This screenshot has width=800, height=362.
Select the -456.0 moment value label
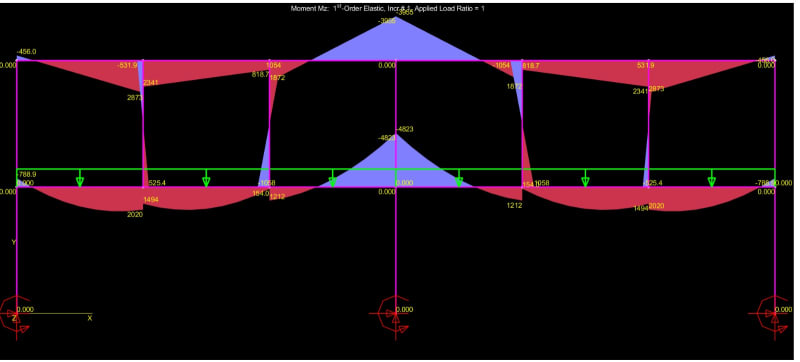pyautogui.click(x=26, y=52)
